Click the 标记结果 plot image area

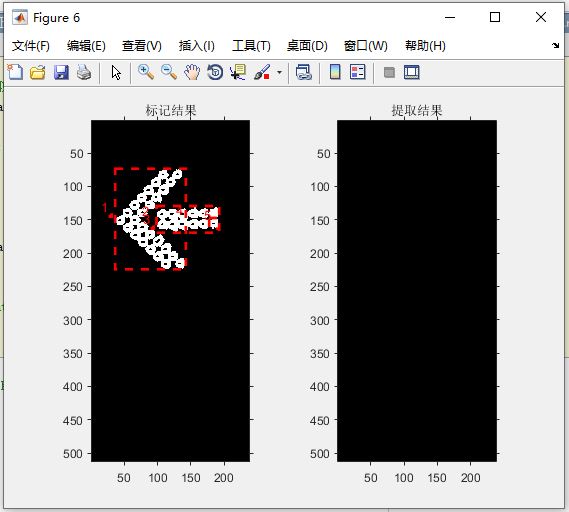171,291
